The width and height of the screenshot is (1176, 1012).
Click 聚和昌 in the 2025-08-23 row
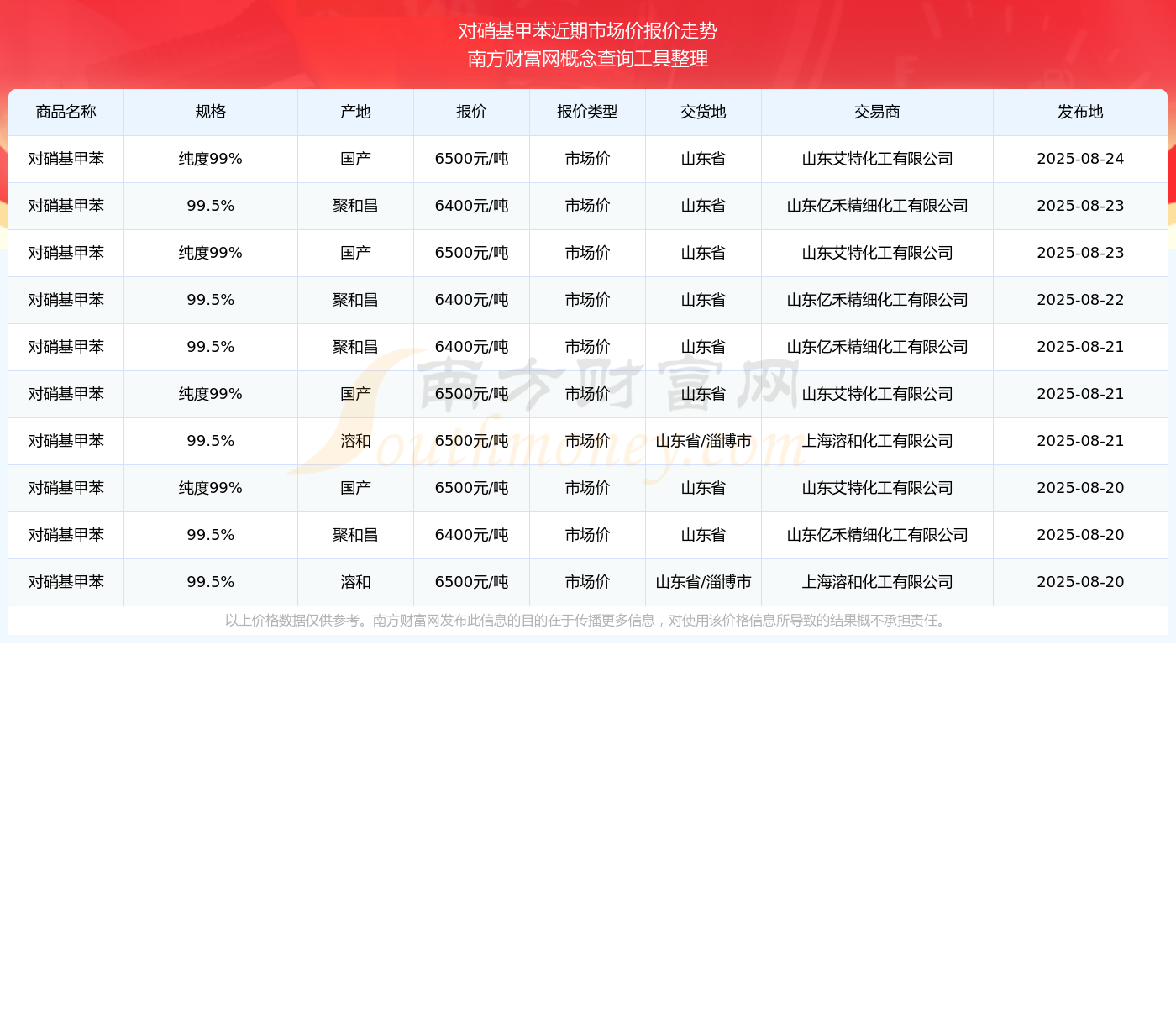point(355,206)
